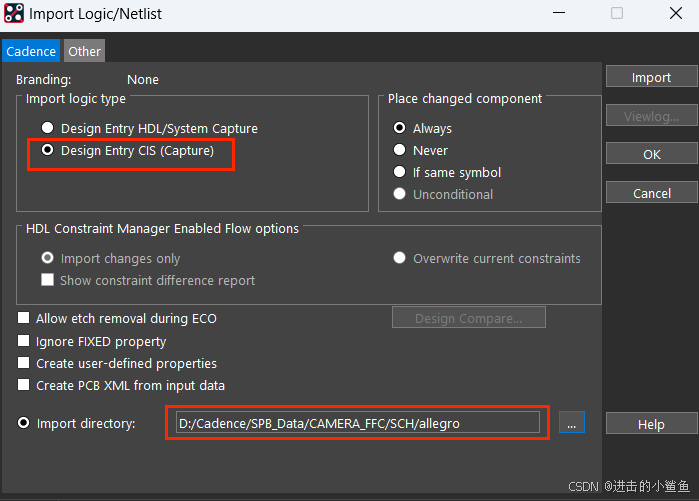Open Help for Import Logic
Screen dimensions: 699x501
click(651, 424)
